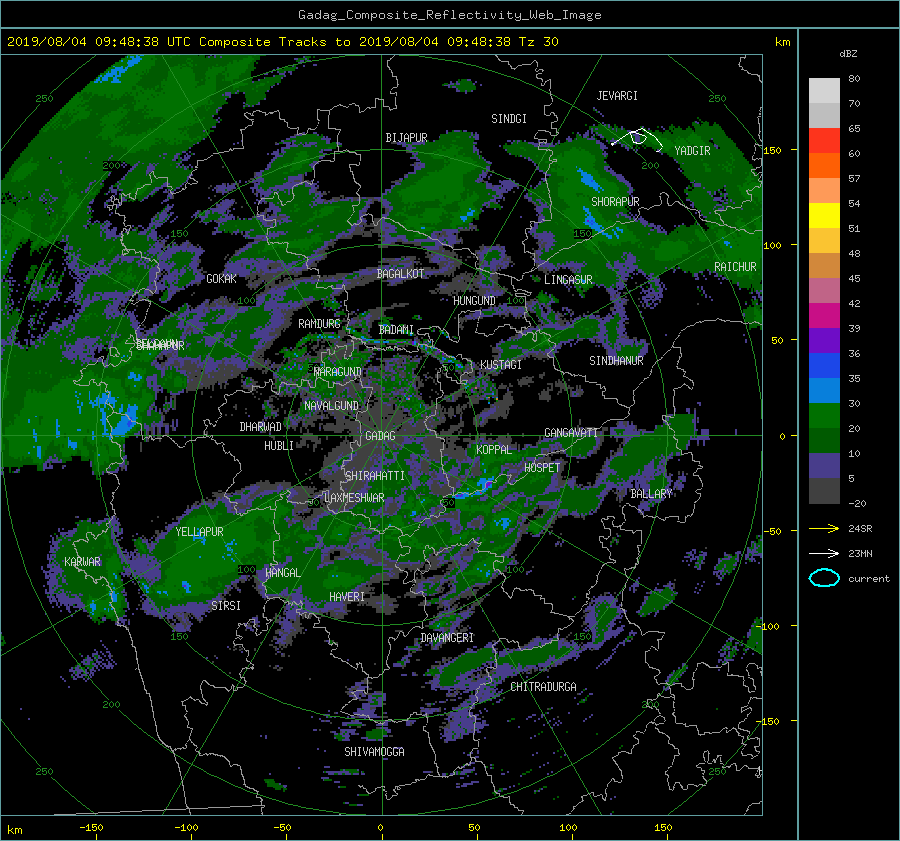The image size is (900, 841).
Task: Click the purple 5-10 dBZ swatch
Action: (824, 466)
